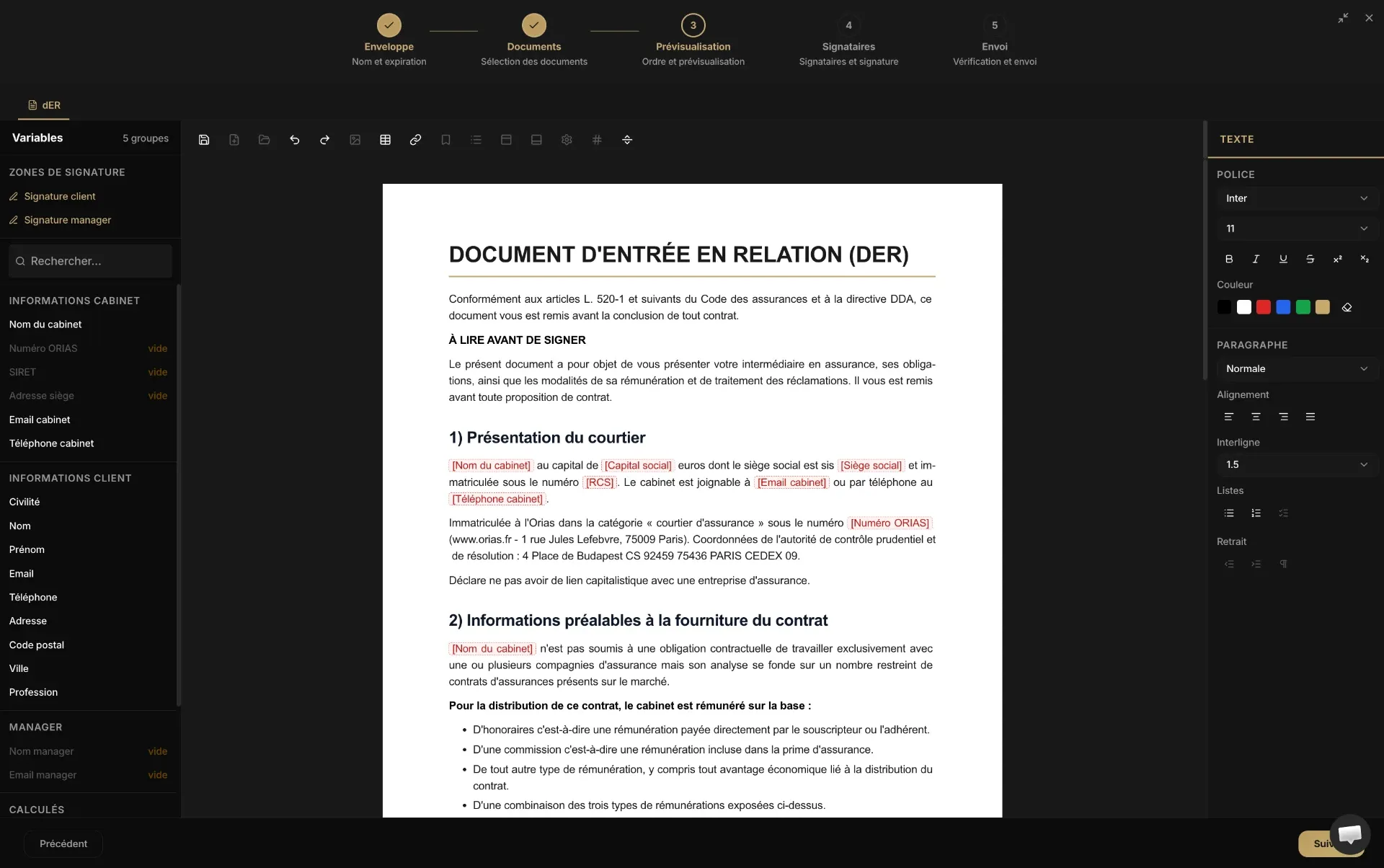Image resolution: width=1384 pixels, height=868 pixels.
Task: Clear text color with eraser icon
Action: 1347,308
